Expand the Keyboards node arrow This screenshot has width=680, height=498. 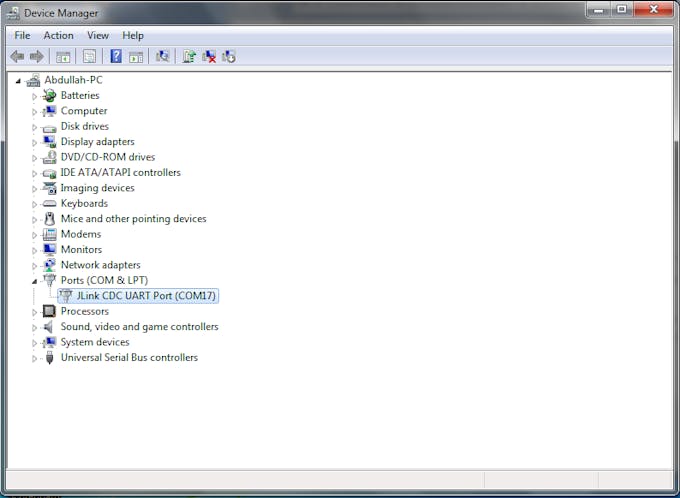34,204
